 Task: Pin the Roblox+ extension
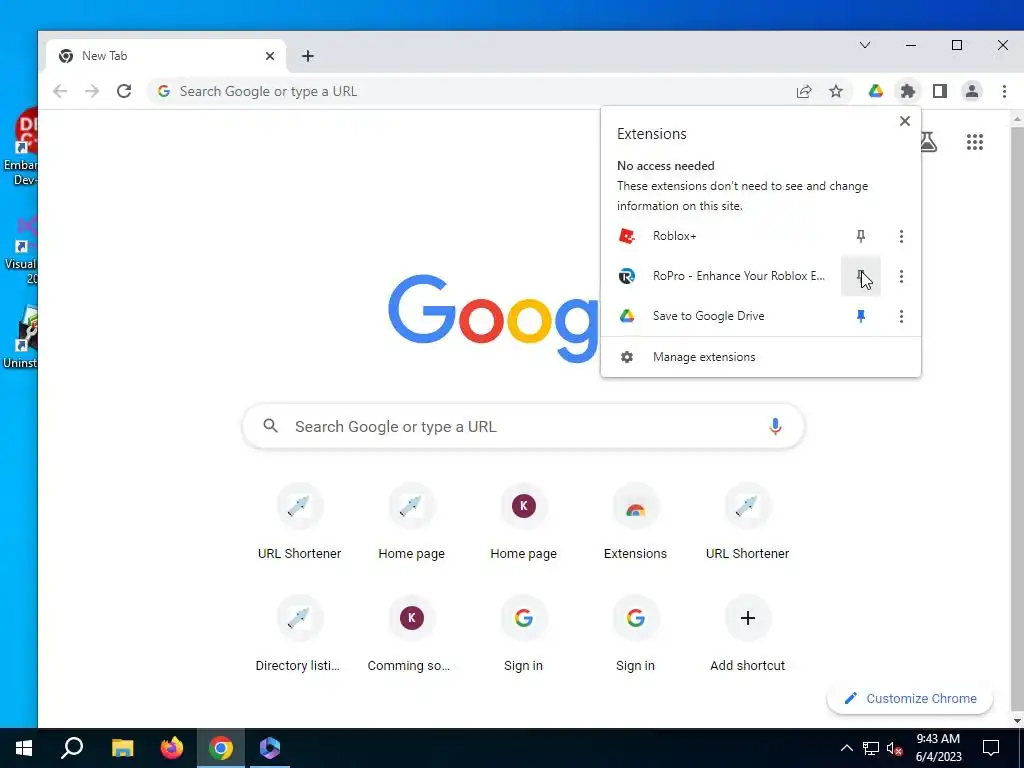tap(861, 236)
